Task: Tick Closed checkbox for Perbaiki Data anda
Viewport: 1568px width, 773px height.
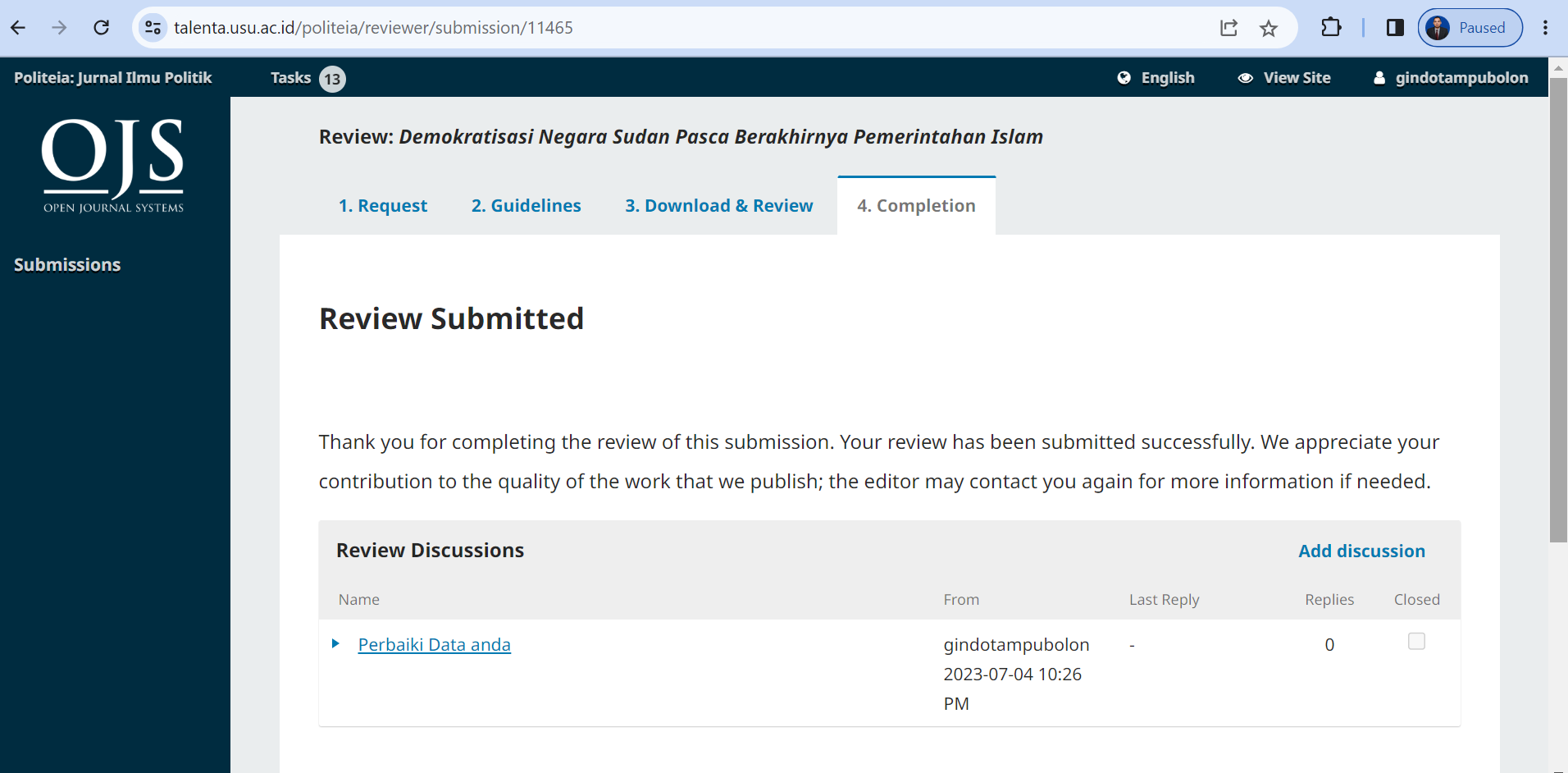Action: point(1416,641)
